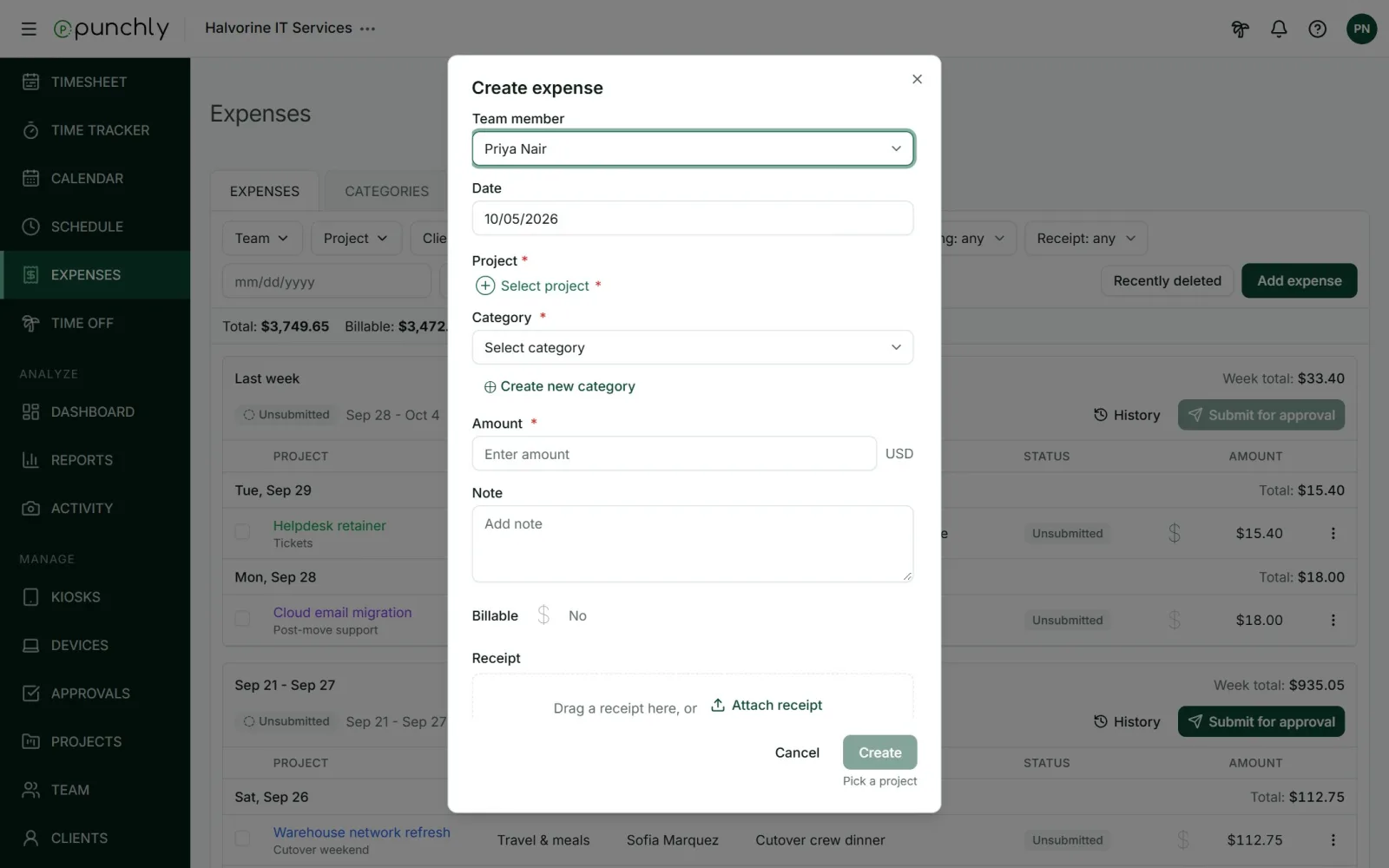The height and width of the screenshot is (868, 1389).
Task: Click the Time Off icon in sidebar
Action: point(30,323)
